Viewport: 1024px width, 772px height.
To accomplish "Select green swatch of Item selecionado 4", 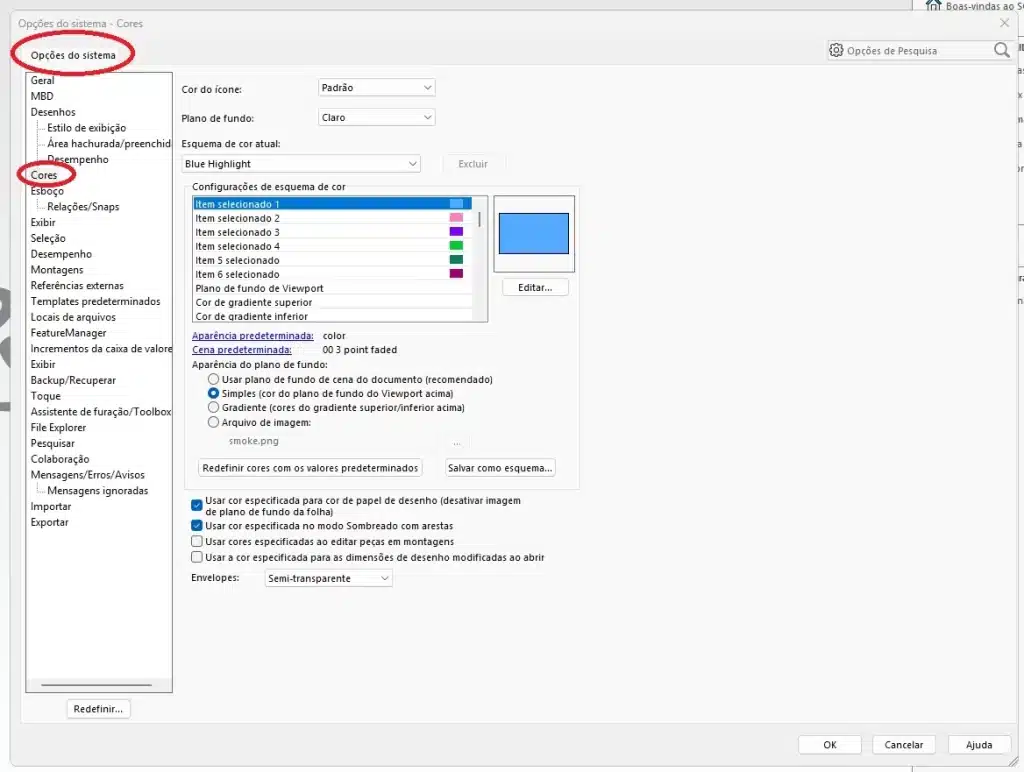I will 456,246.
